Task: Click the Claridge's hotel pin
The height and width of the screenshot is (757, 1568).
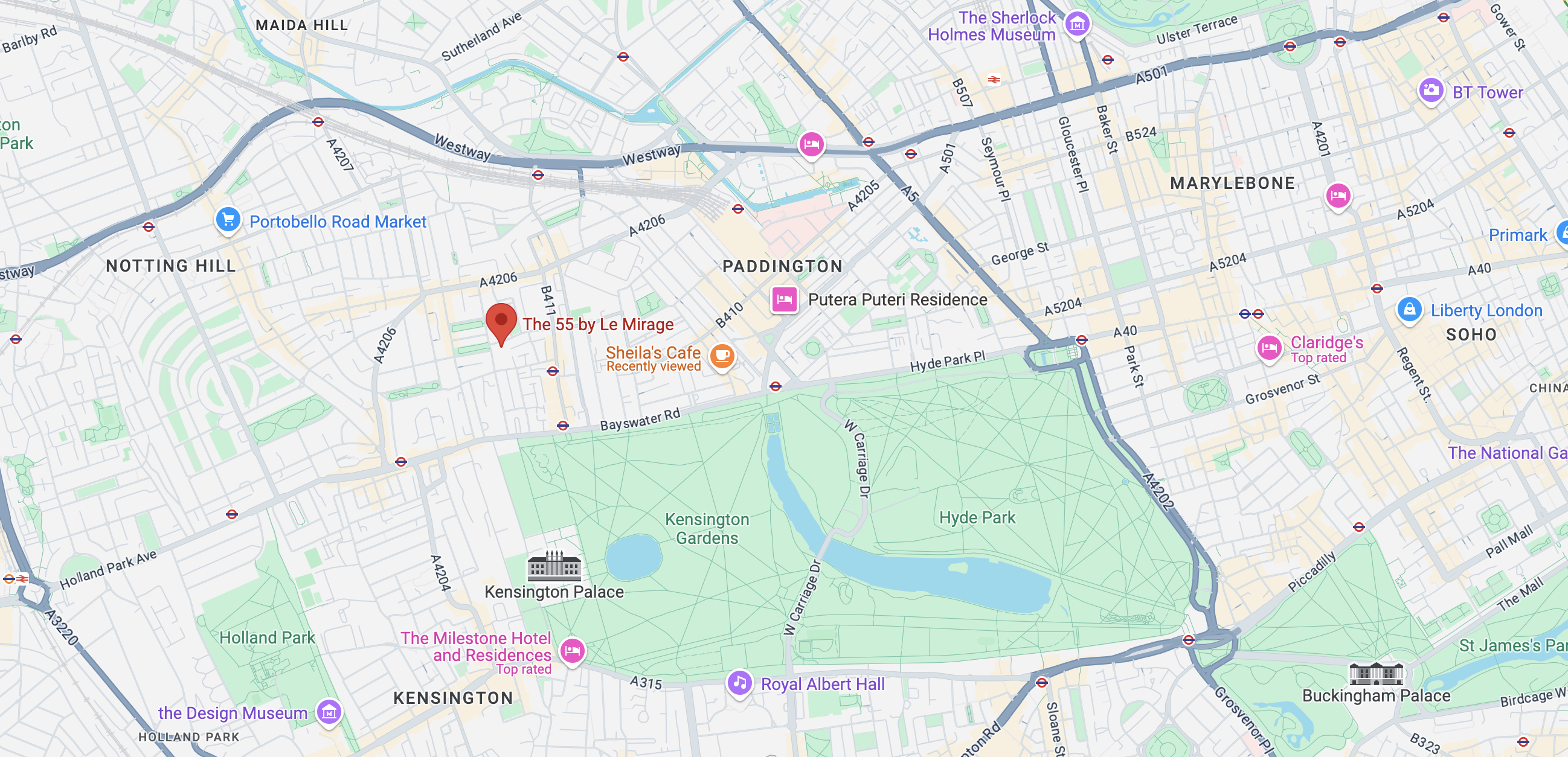Action: (x=1269, y=350)
